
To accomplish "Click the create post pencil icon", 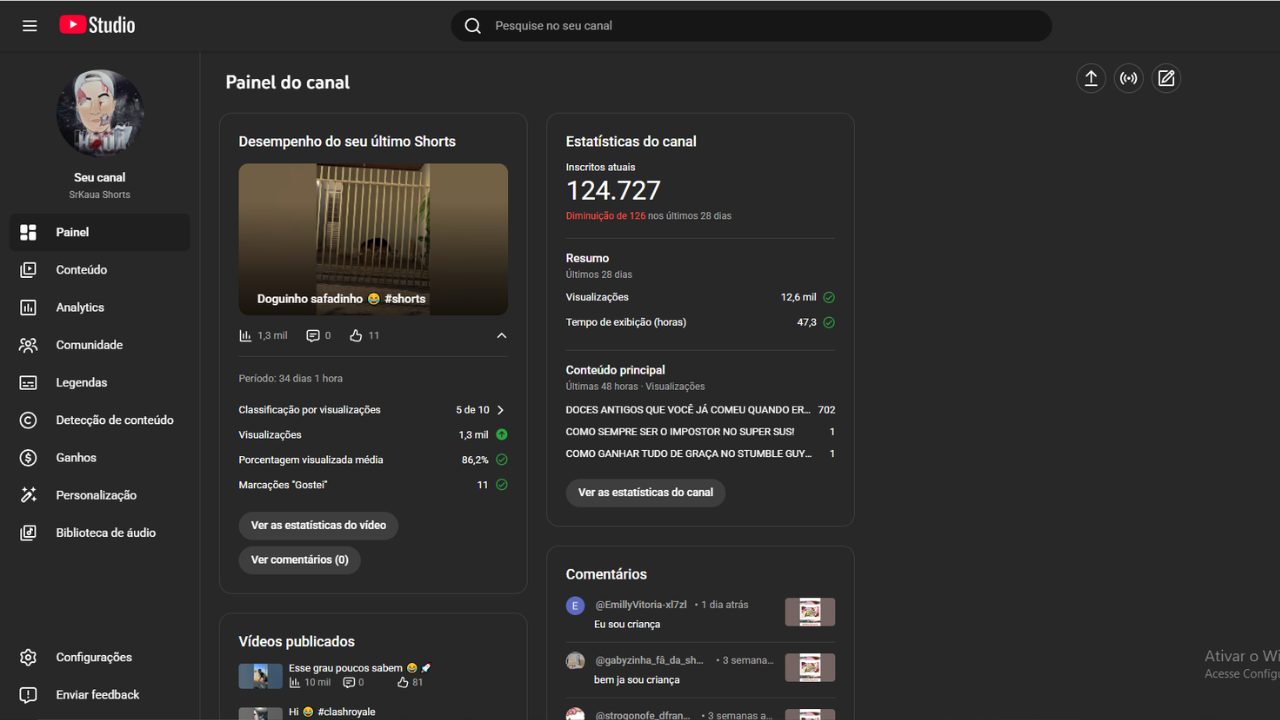I will point(1166,79).
